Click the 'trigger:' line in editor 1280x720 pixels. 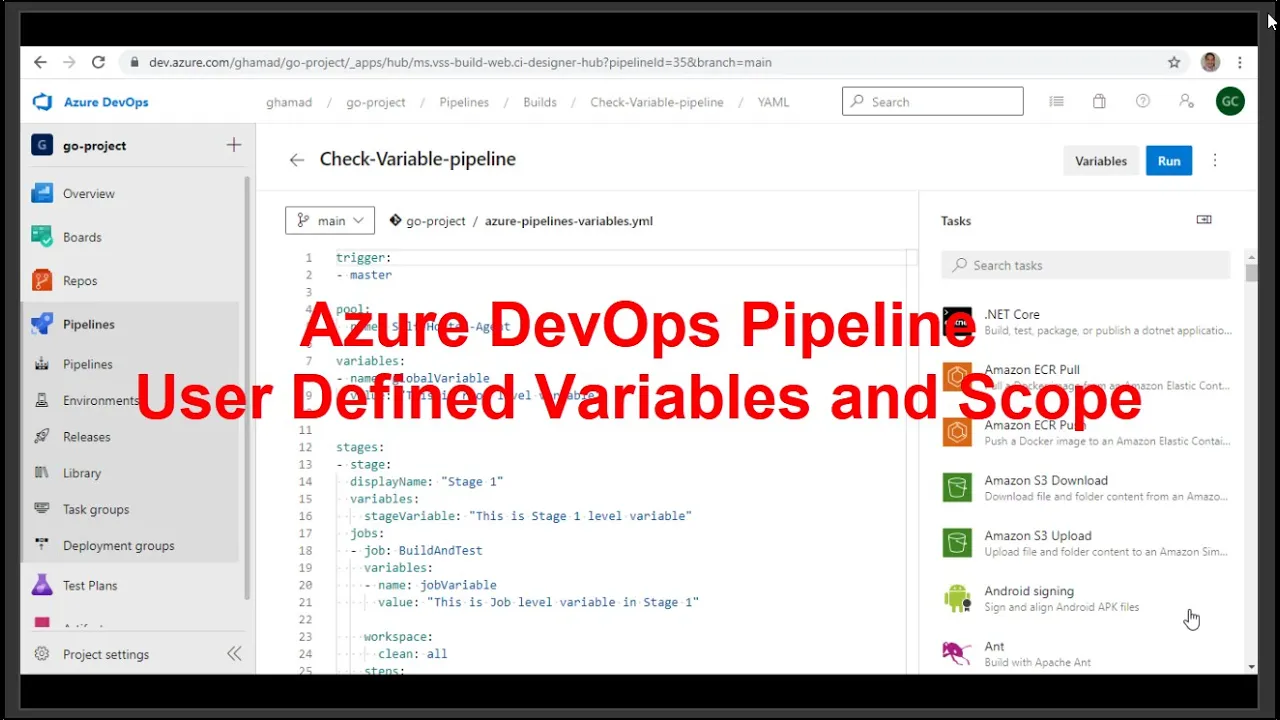coord(363,258)
